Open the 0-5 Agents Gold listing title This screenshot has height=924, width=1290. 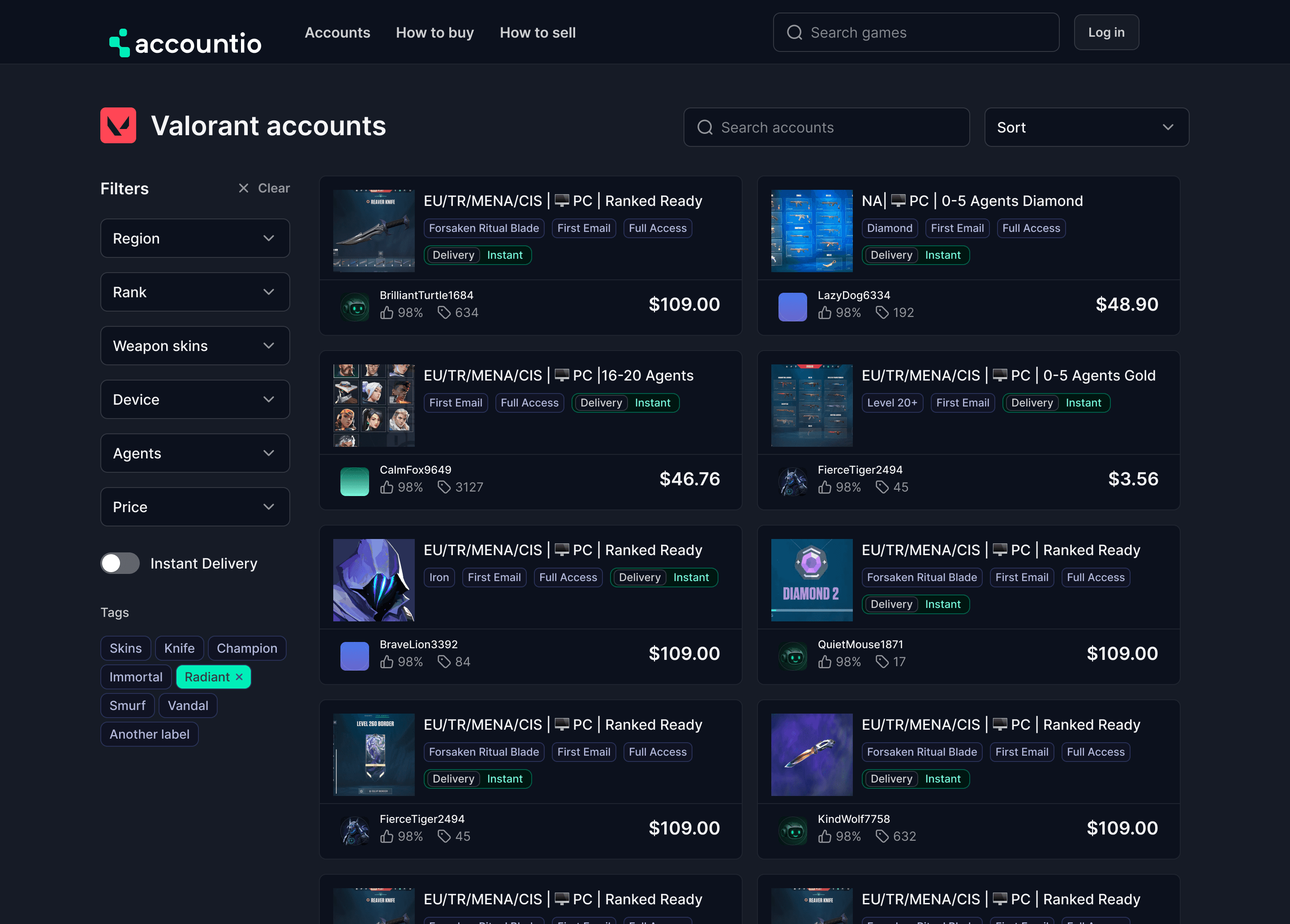[1008, 375]
